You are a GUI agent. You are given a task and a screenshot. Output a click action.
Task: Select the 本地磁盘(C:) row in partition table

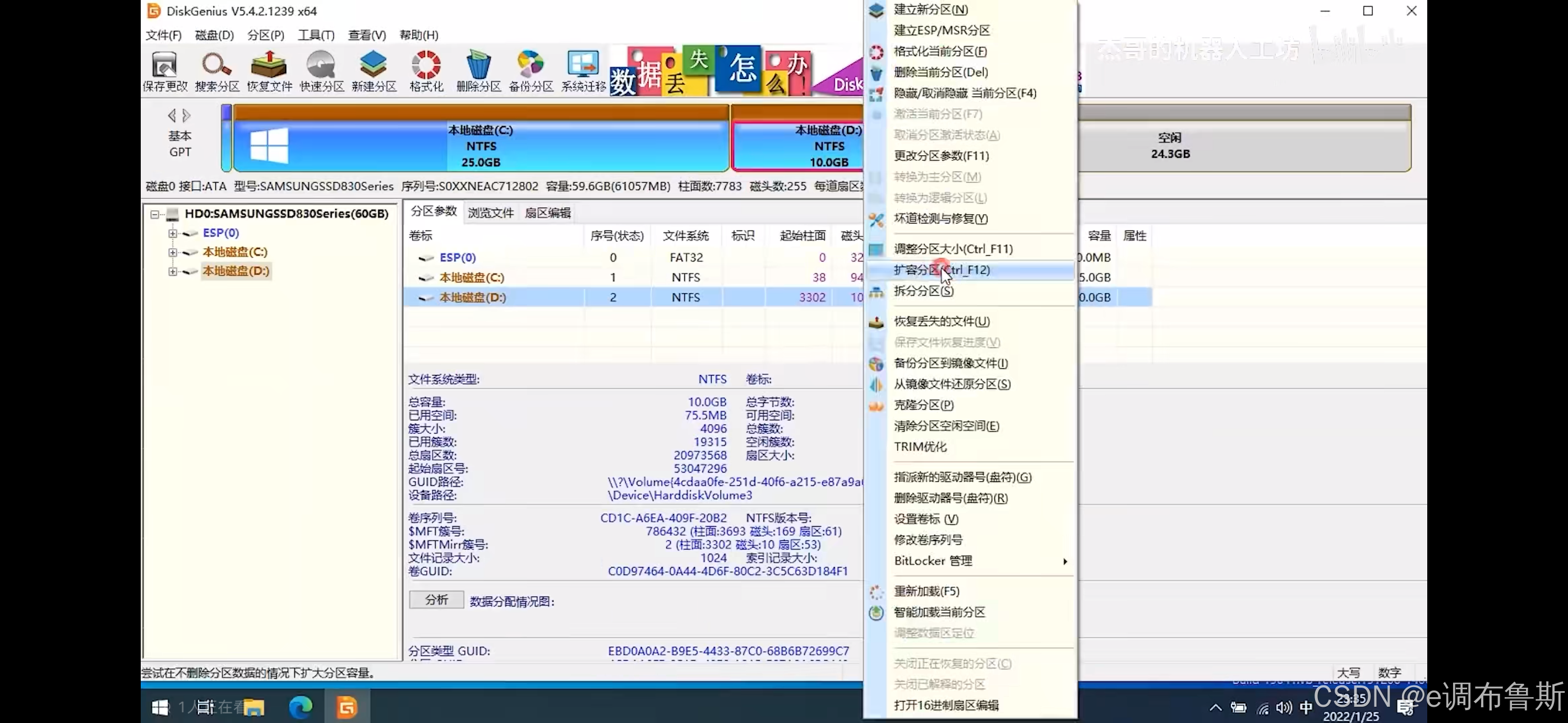633,277
